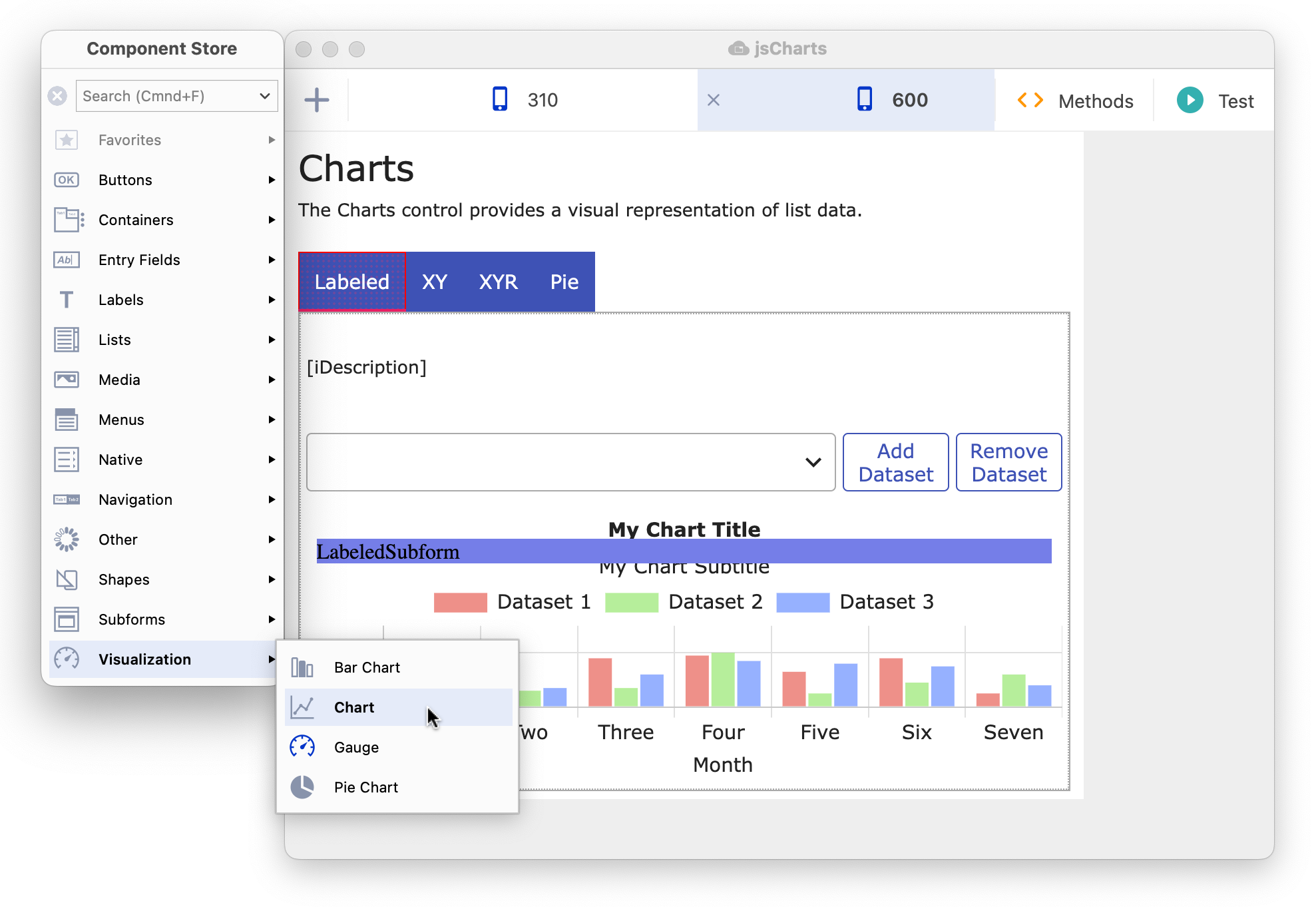1316x911 pixels.
Task: Open the Other category
Action: (x=163, y=539)
